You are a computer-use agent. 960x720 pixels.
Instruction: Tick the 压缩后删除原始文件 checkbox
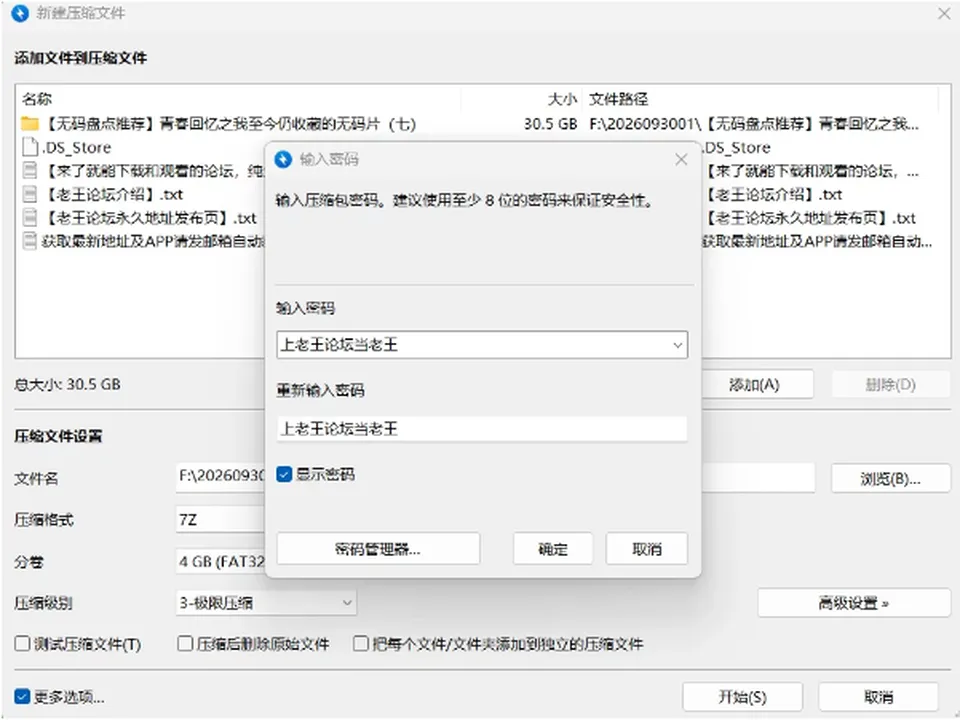[x=185, y=643]
